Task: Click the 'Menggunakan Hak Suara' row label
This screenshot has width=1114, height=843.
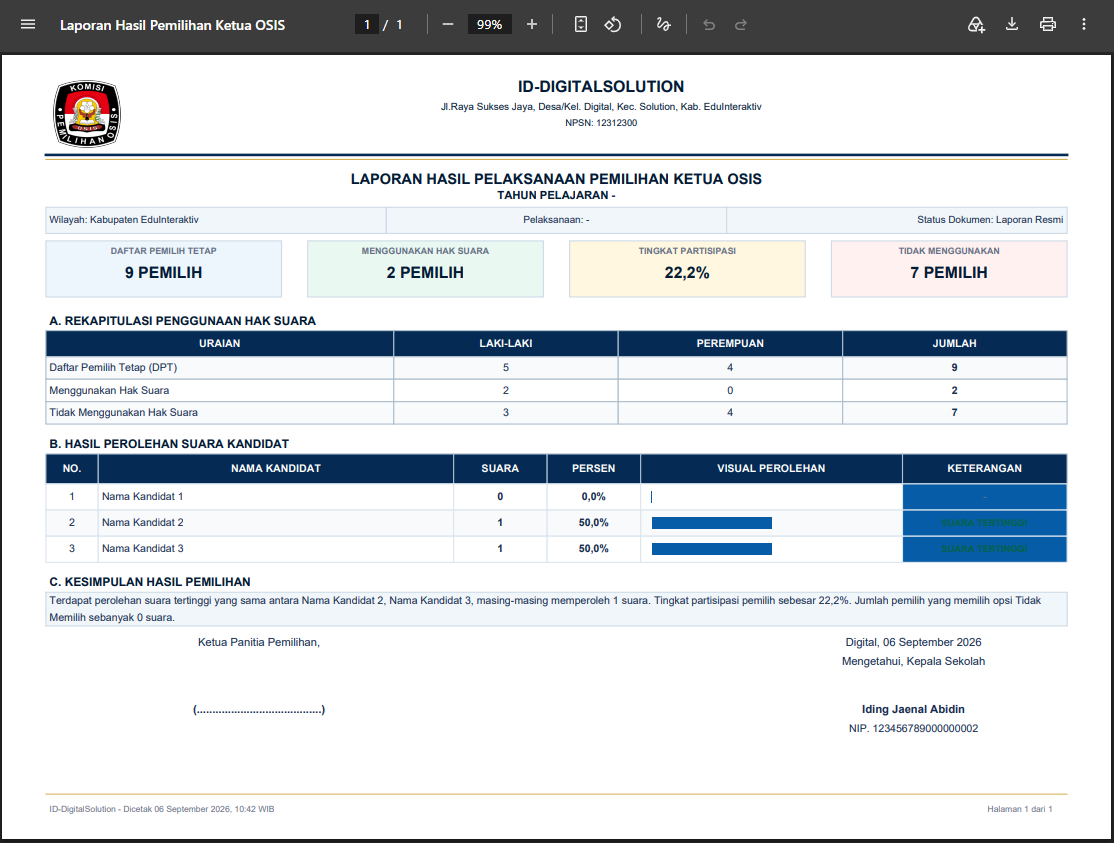Action: tap(109, 391)
